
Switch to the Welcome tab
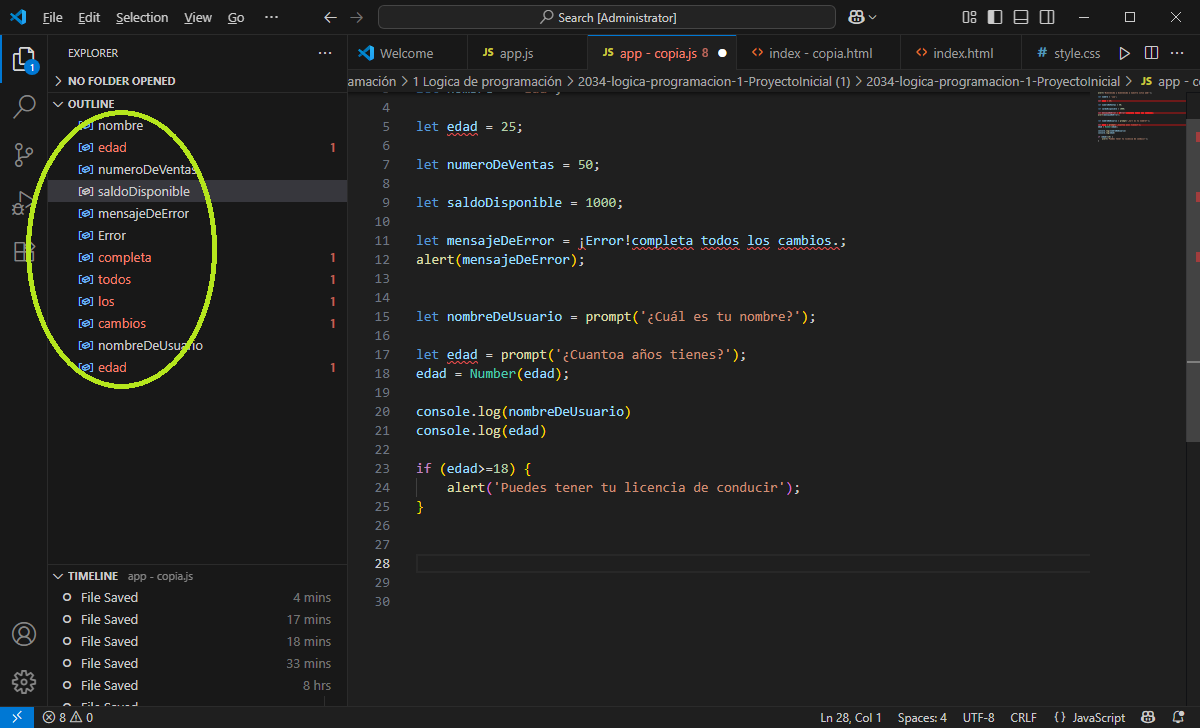click(407, 53)
